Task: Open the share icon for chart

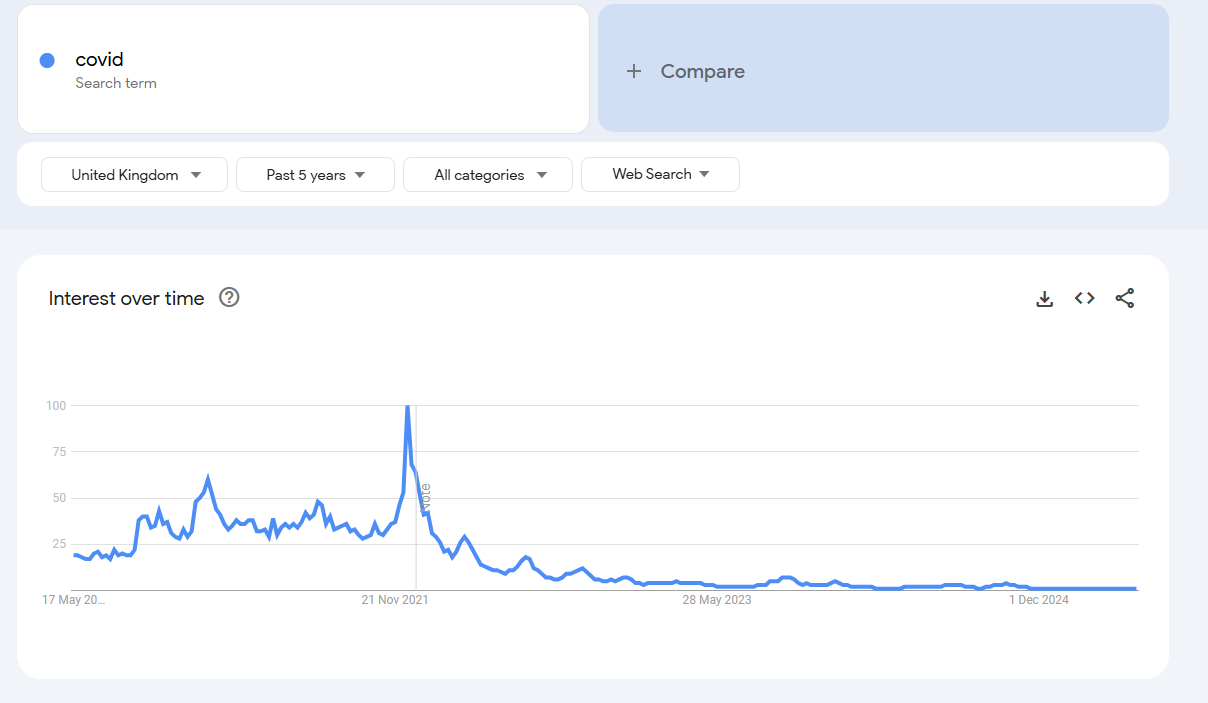Action: pyautogui.click(x=1125, y=298)
